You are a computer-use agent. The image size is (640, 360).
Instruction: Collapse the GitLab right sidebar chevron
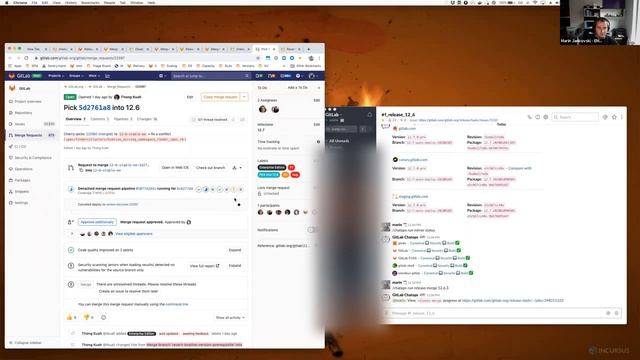319,88
